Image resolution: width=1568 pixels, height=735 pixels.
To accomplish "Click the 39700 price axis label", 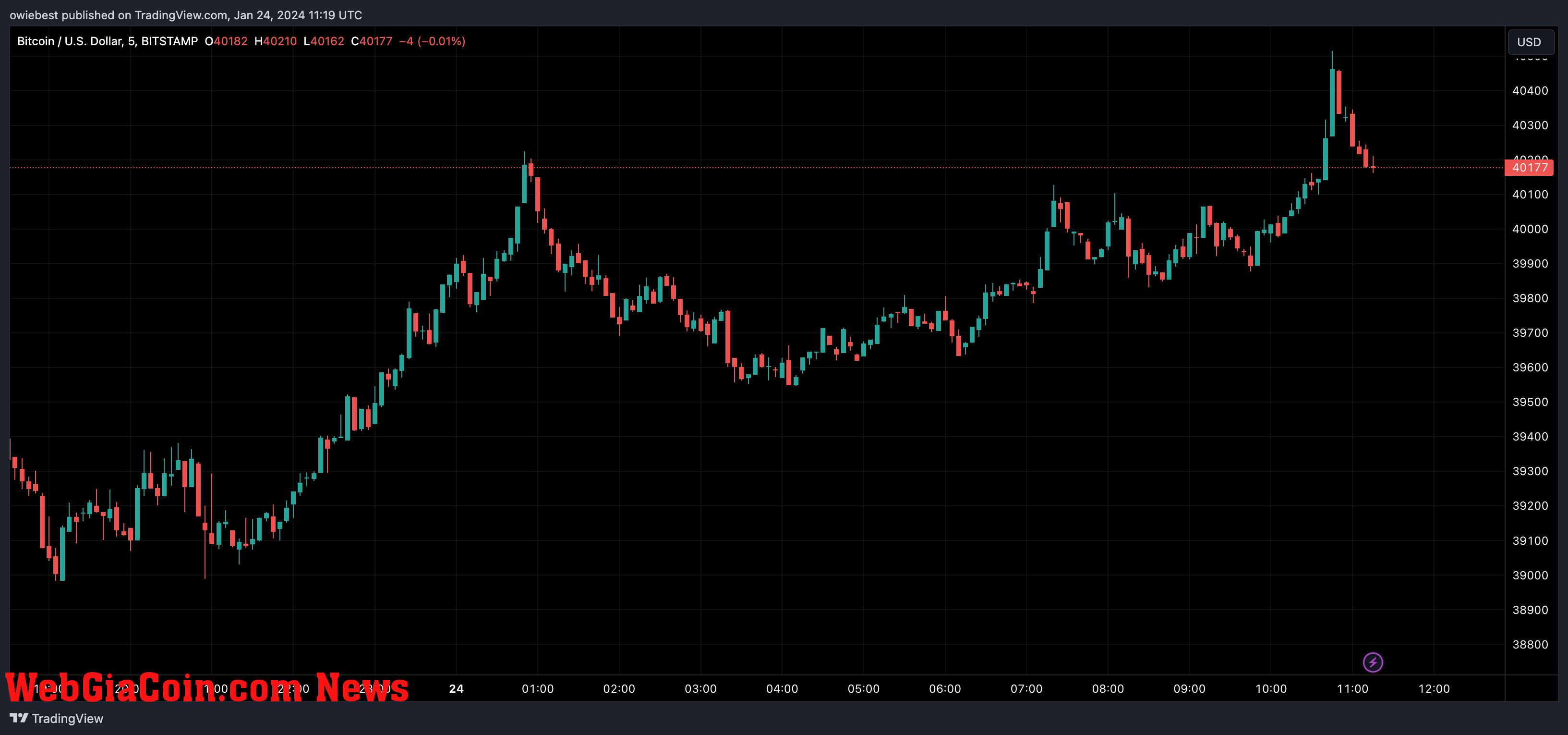I will coord(1530,333).
